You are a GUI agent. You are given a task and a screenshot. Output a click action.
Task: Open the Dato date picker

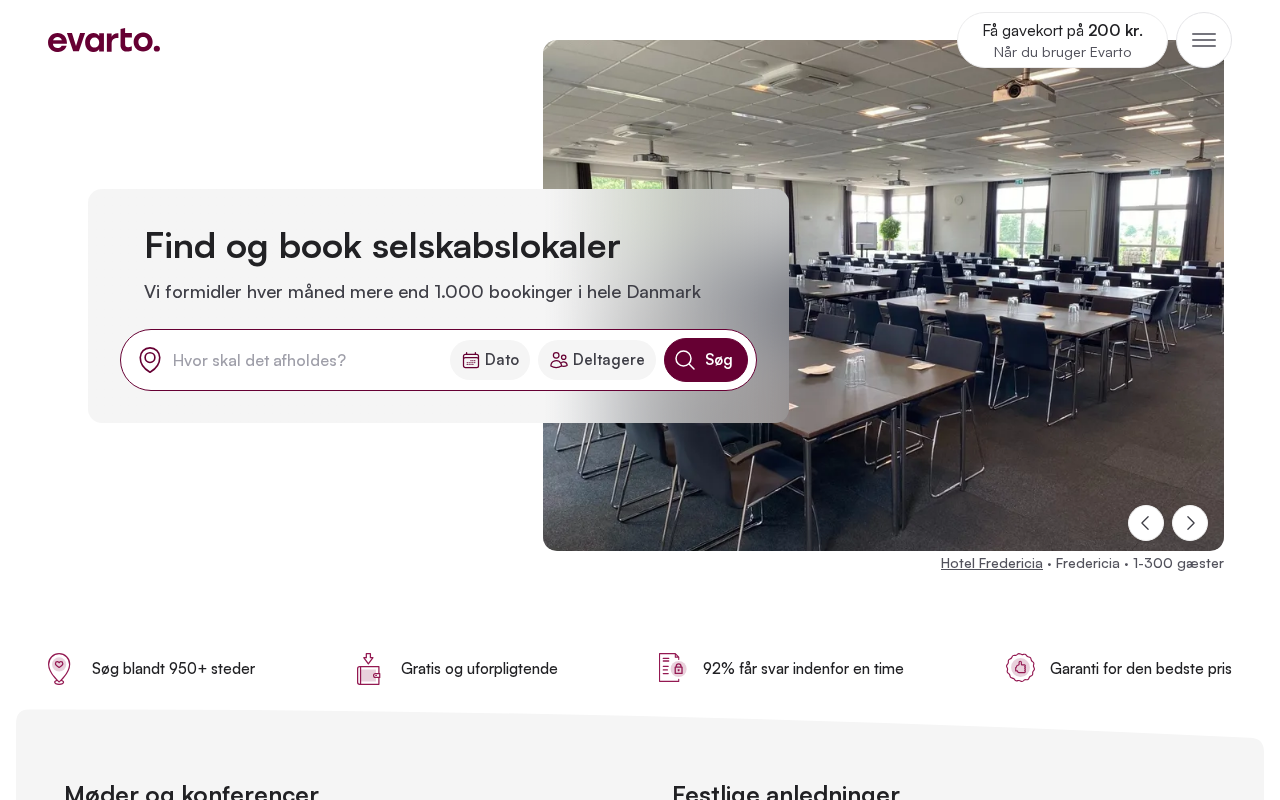coord(490,360)
